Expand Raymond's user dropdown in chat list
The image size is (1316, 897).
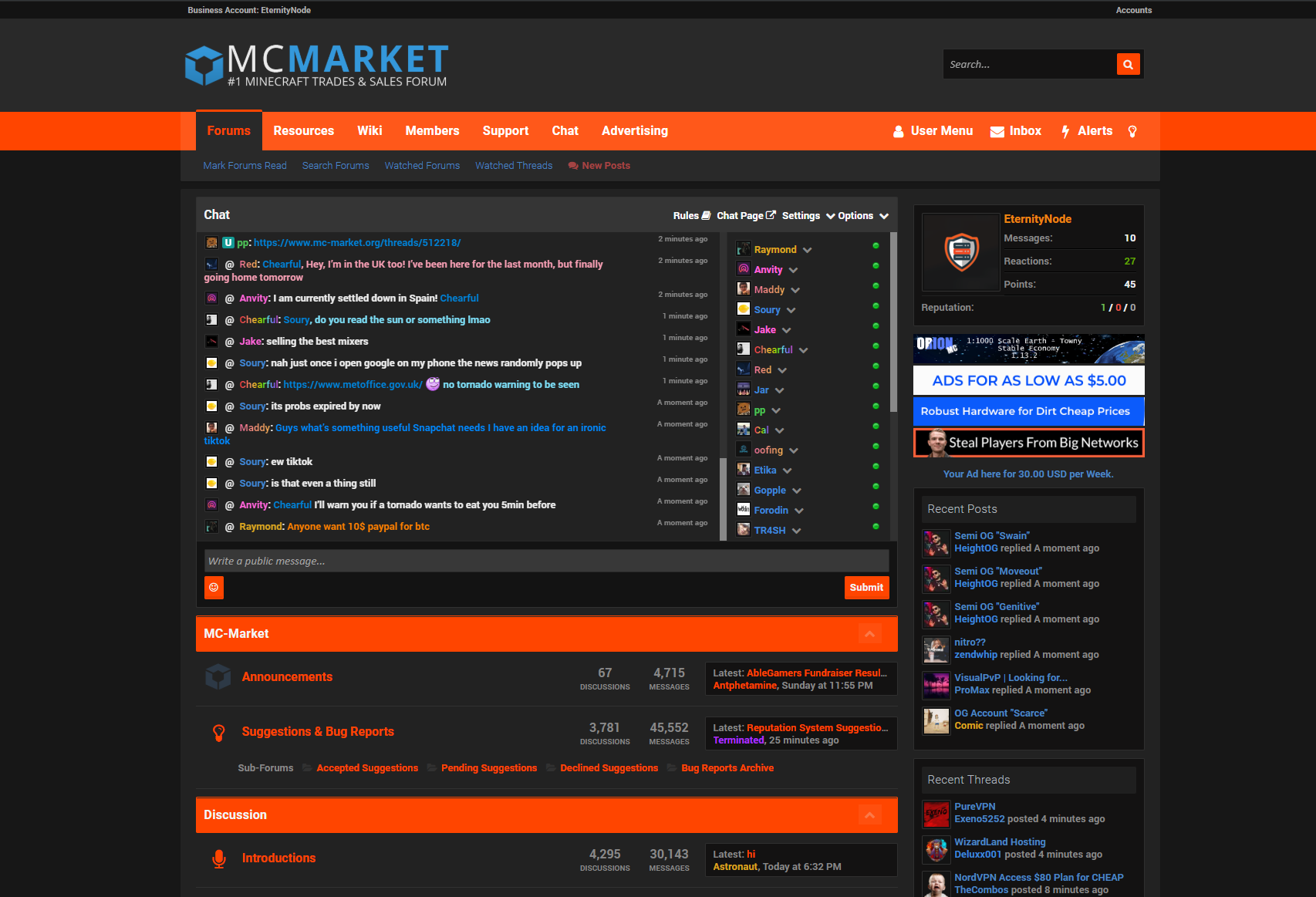(x=807, y=251)
